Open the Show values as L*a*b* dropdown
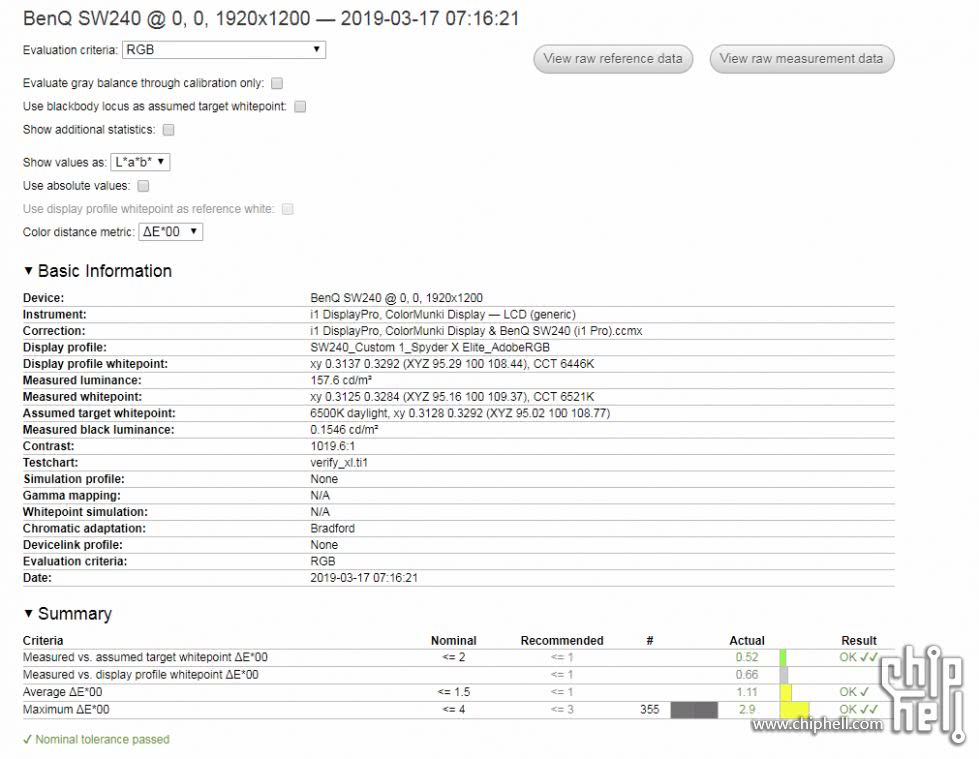979x759 pixels. 140,162
